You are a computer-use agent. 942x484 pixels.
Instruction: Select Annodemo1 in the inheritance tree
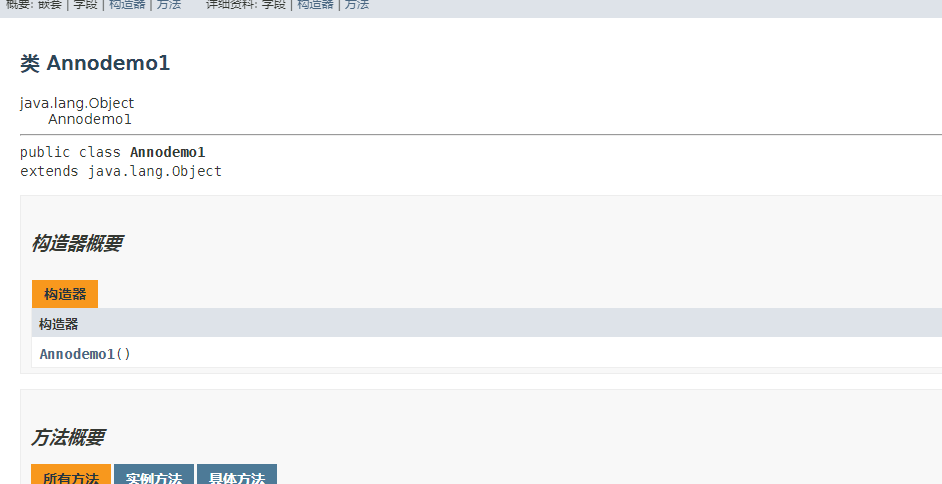[x=90, y=119]
